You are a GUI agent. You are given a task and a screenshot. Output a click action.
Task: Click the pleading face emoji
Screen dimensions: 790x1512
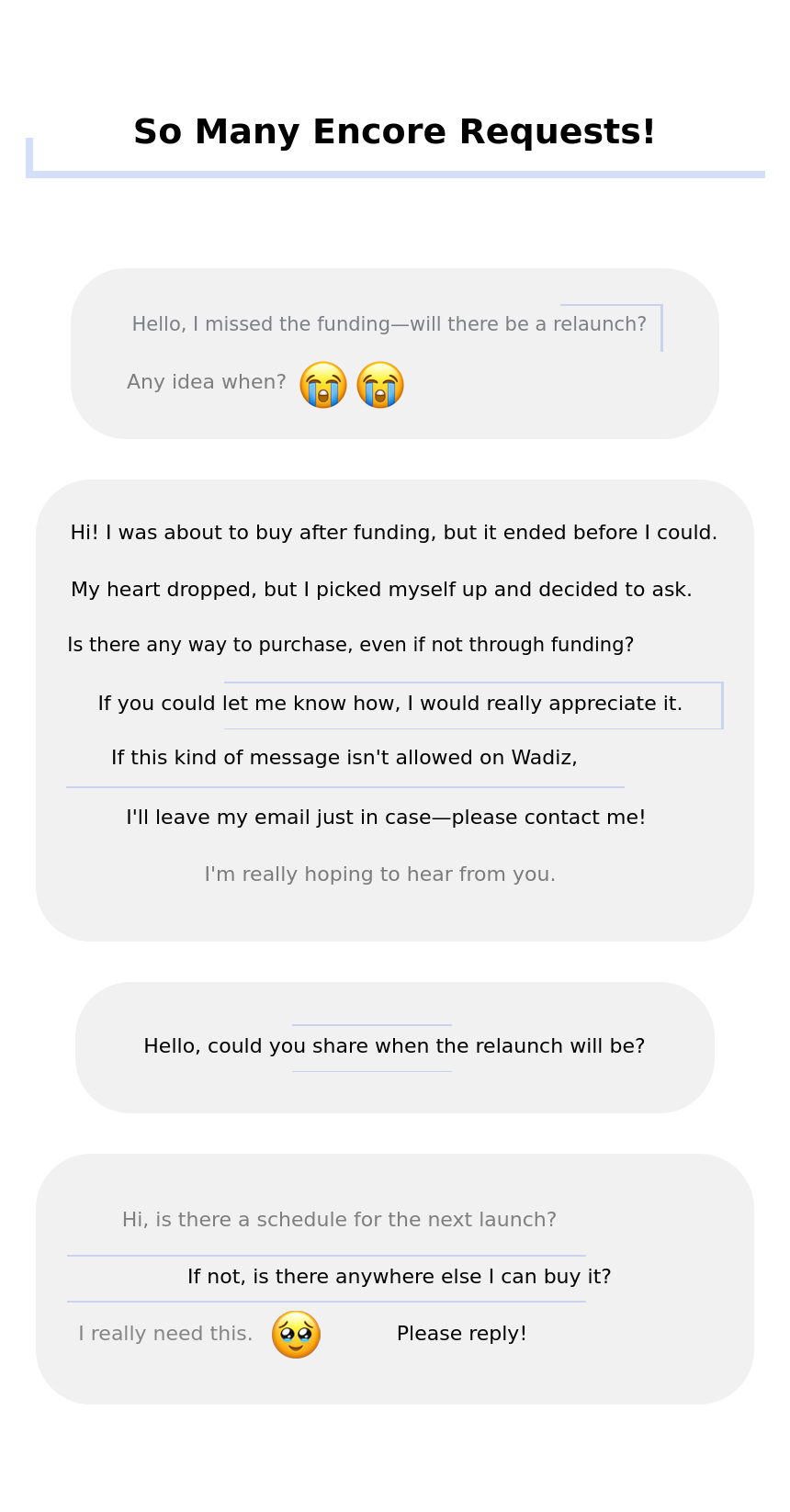(x=296, y=1335)
